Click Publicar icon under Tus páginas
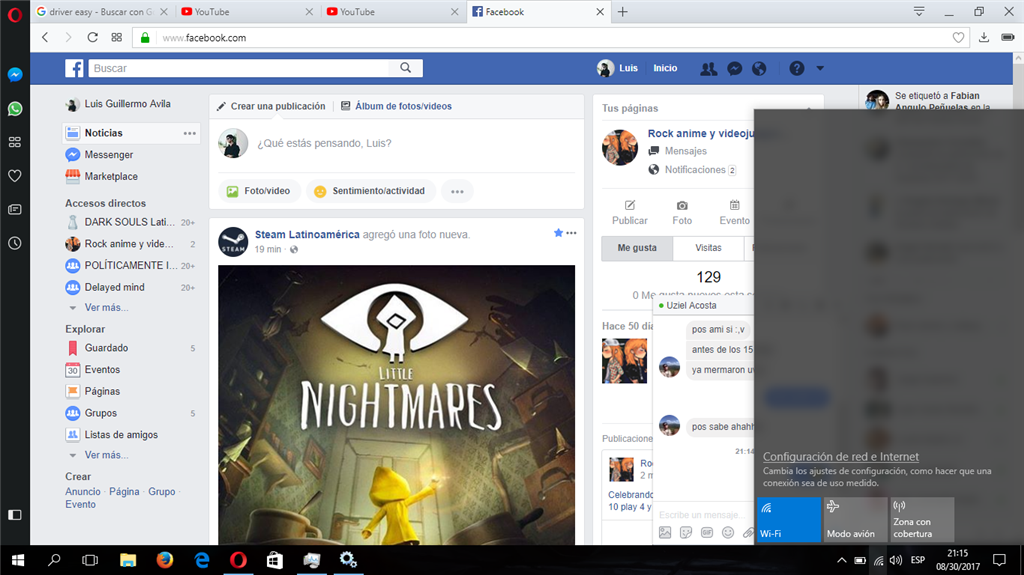Image resolution: width=1024 pixels, height=575 pixels. point(630,213)
